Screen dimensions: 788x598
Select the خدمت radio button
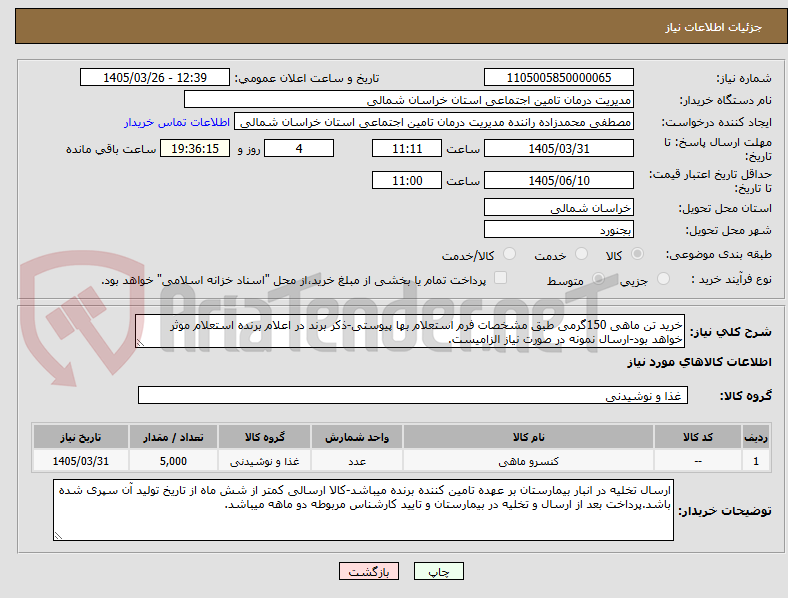pyautogui.click(x=581, y=254)
